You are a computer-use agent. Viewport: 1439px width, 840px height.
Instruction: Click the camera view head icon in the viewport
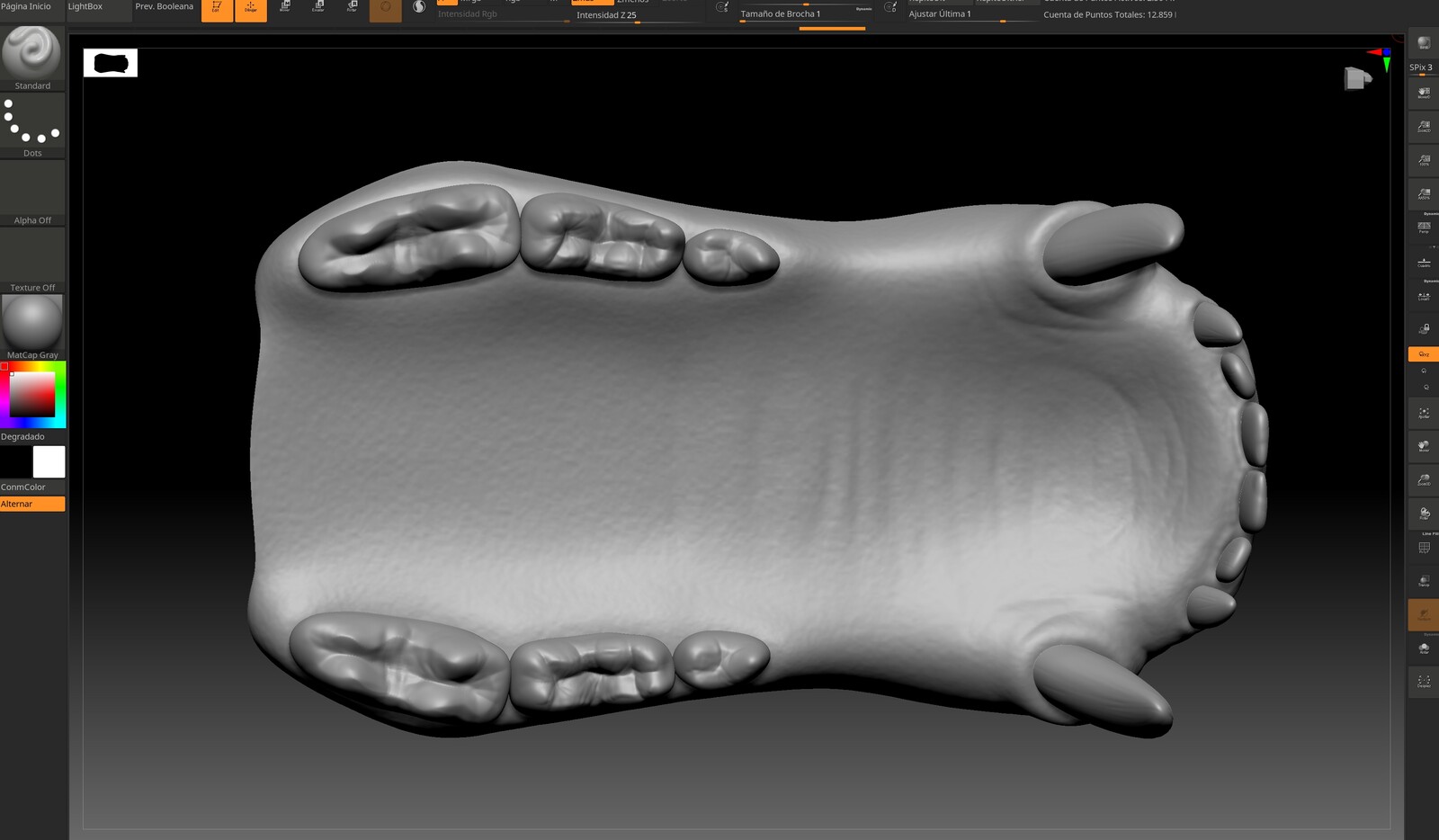coord(1357,78)
